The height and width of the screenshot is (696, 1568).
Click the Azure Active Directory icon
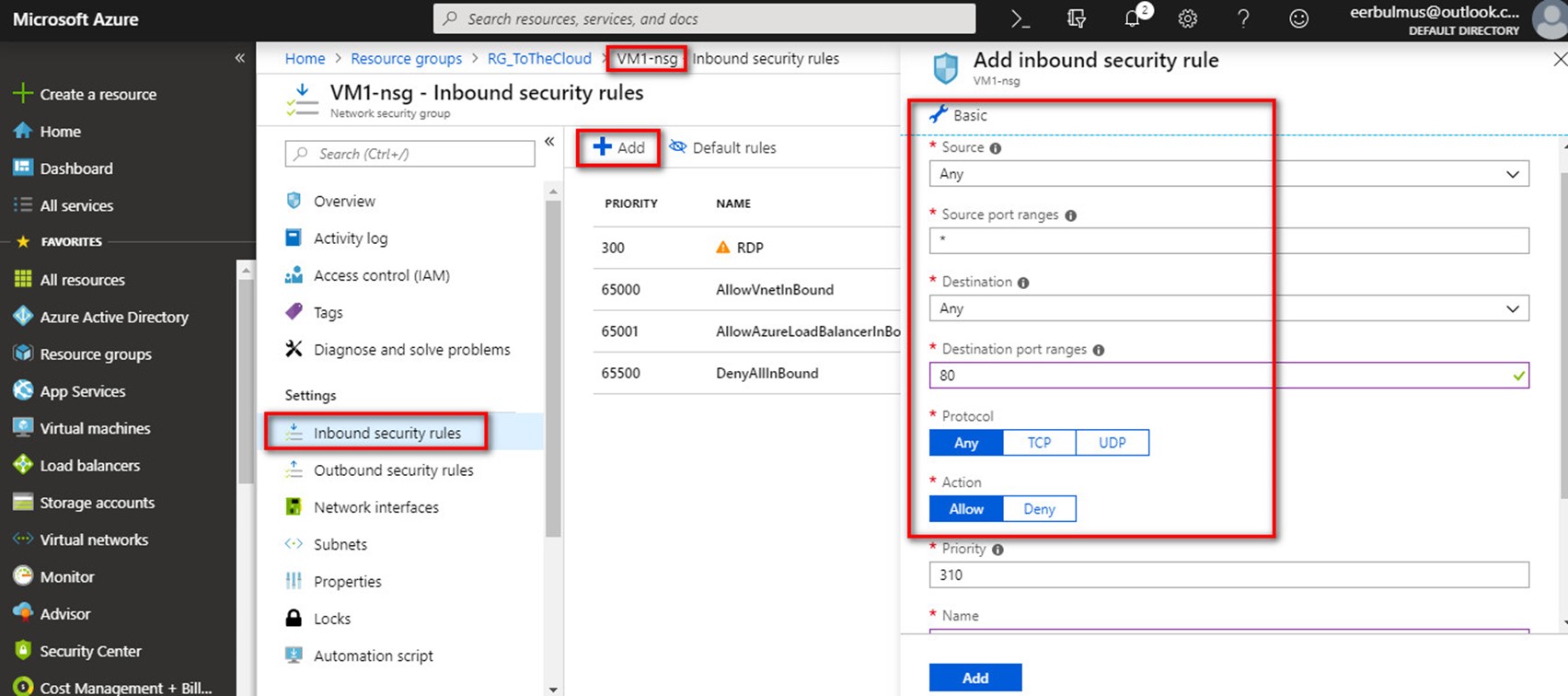[x=23, y=316]
